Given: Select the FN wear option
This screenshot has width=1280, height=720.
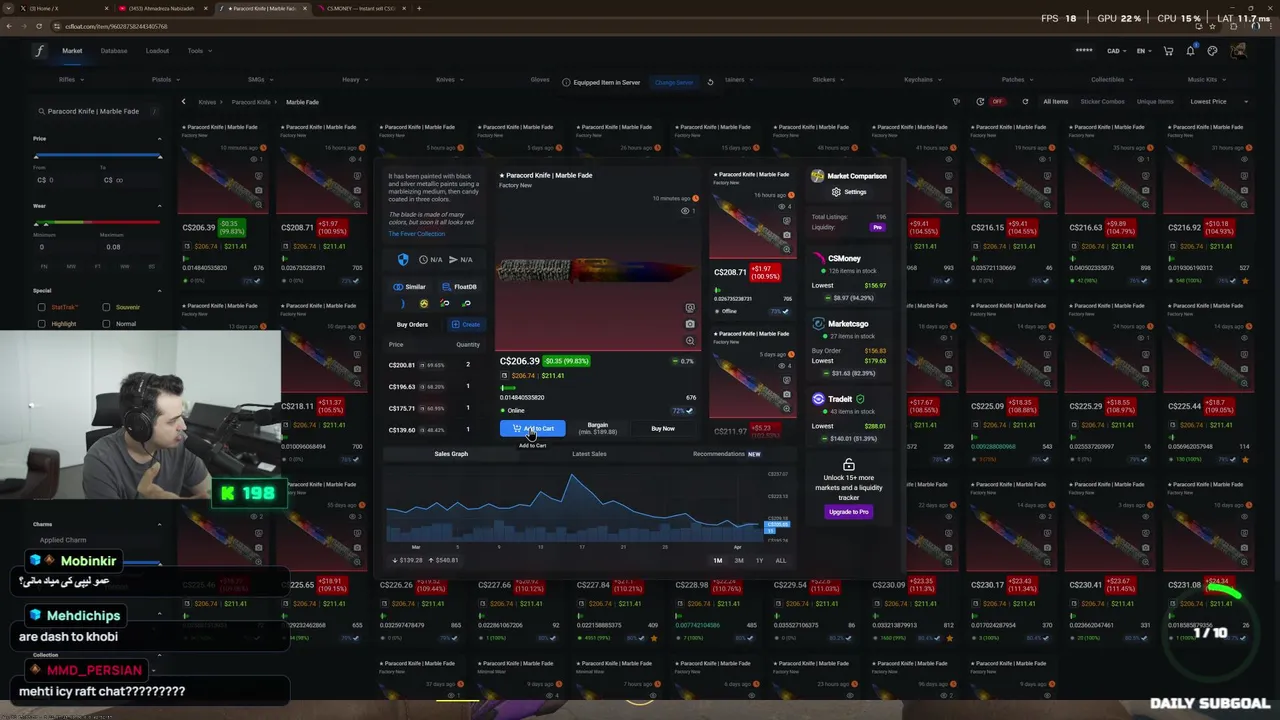Looking at the screenshot, I should (x=44, y=267).
